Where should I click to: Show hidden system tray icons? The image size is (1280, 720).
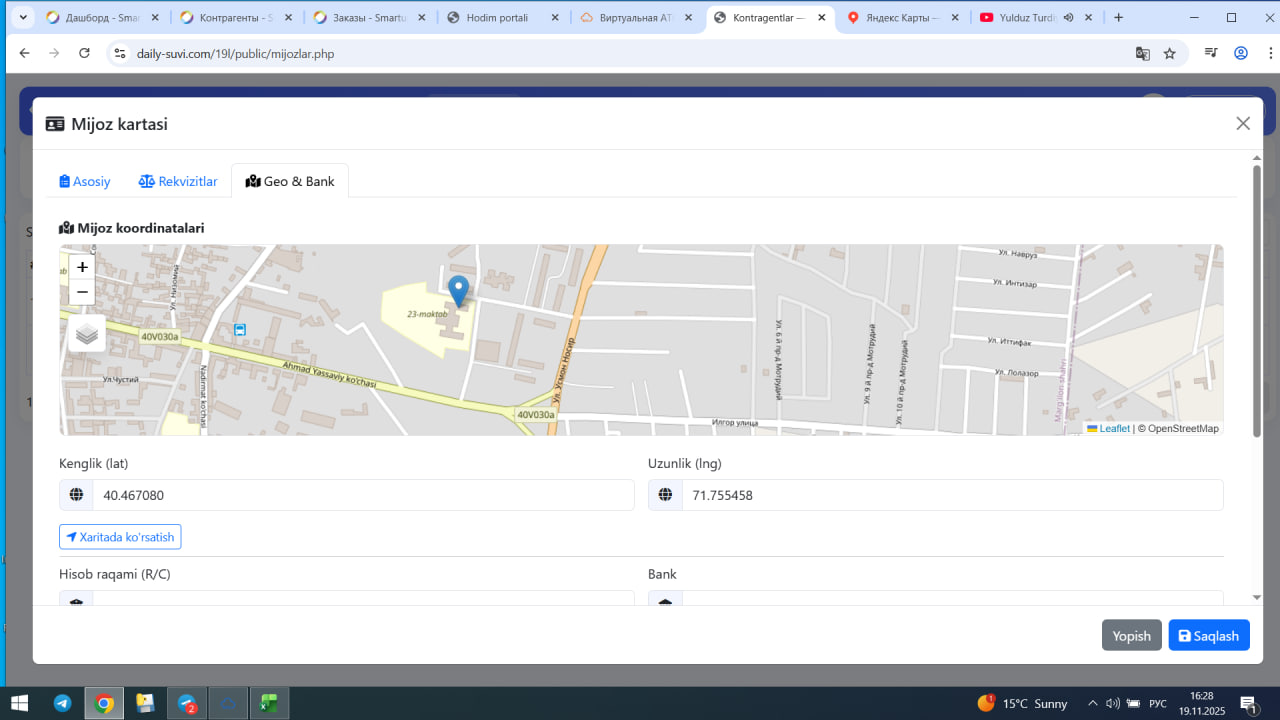click(x=1092, y=703)
